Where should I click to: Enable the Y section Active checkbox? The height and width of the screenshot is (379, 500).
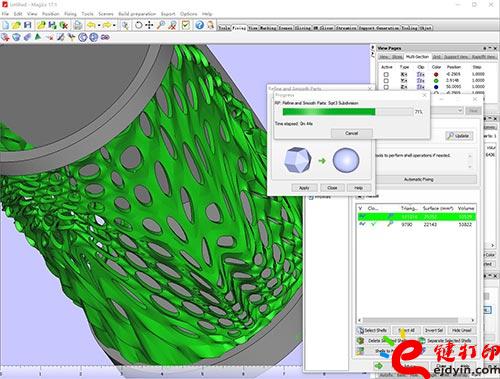[386, 81]
